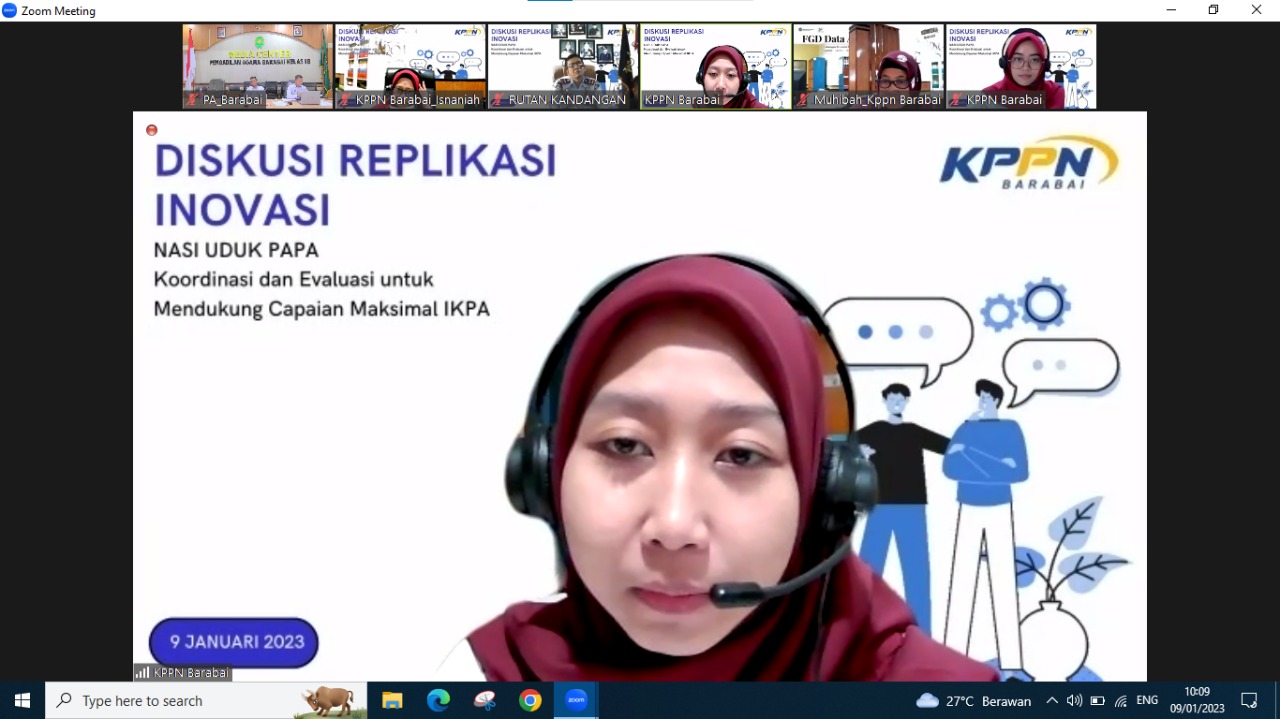
Task: Open the notification center panel
Action: point(1249,701)
